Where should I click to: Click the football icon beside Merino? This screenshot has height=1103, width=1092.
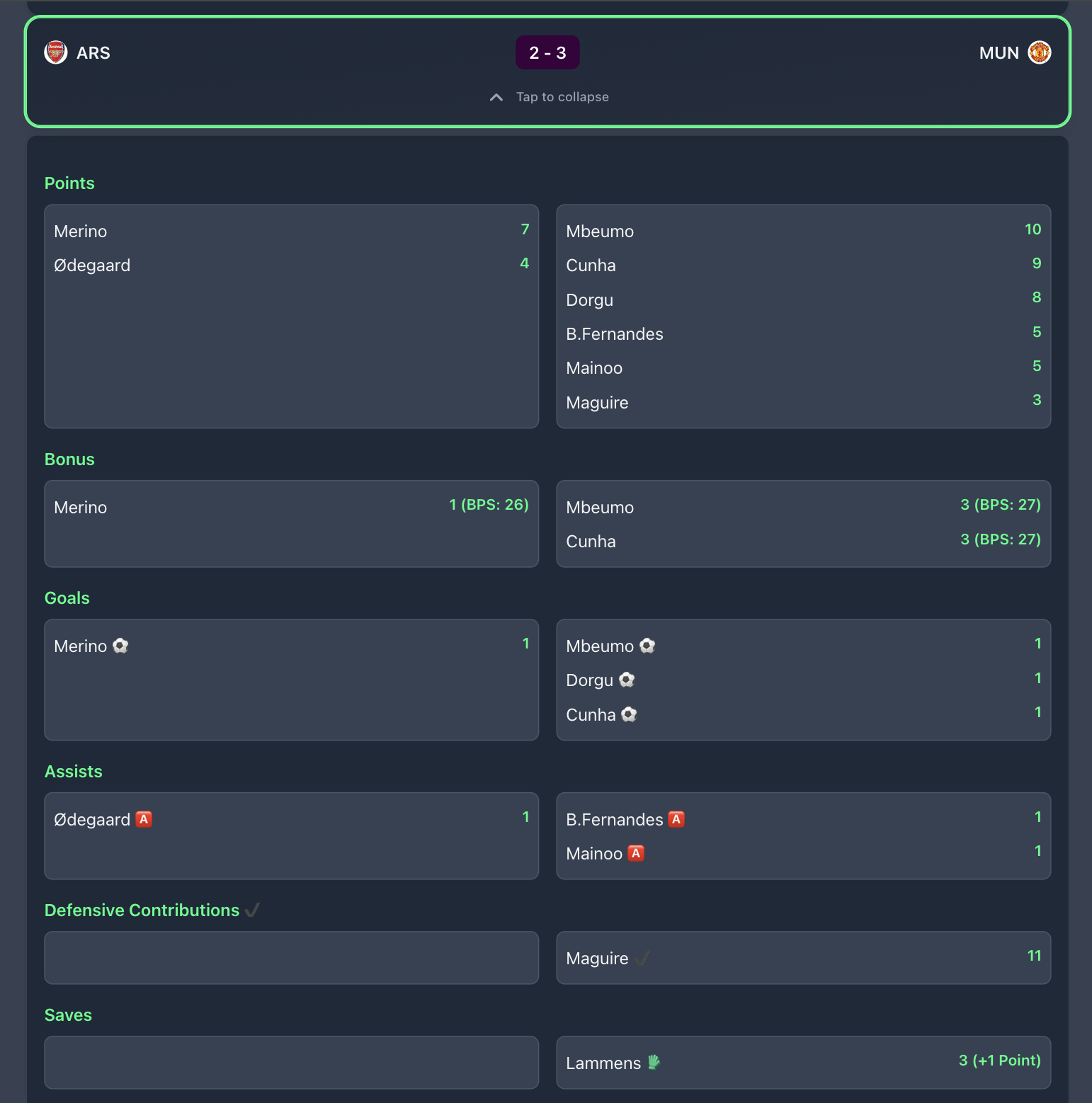coord(121,646)
